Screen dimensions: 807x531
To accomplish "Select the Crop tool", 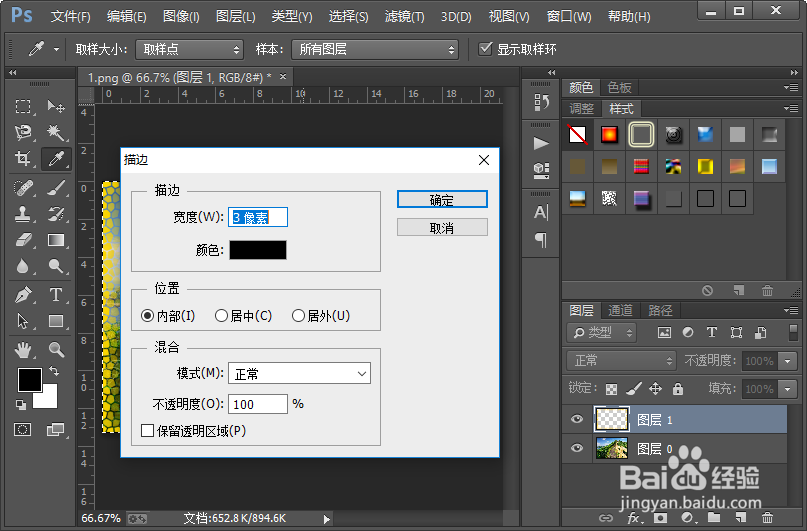I will (x=23, y=158).
